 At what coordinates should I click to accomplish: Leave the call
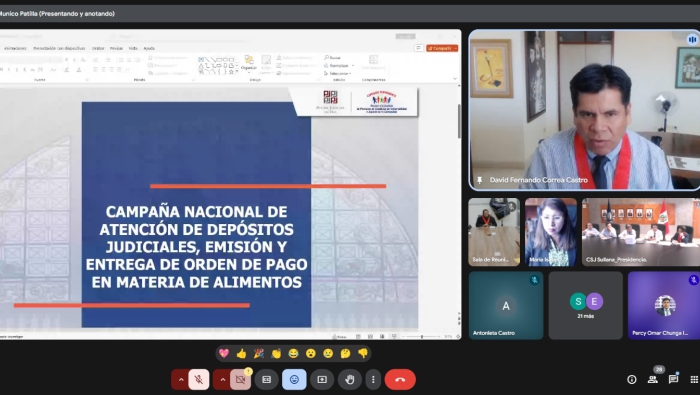coord(400,379)
